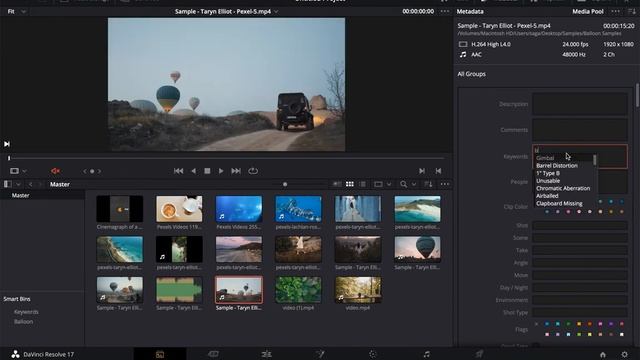This screenshot has height=360, width=640.
Task: Select Gimbal keyword suggestion
Action: coord(545,158)
